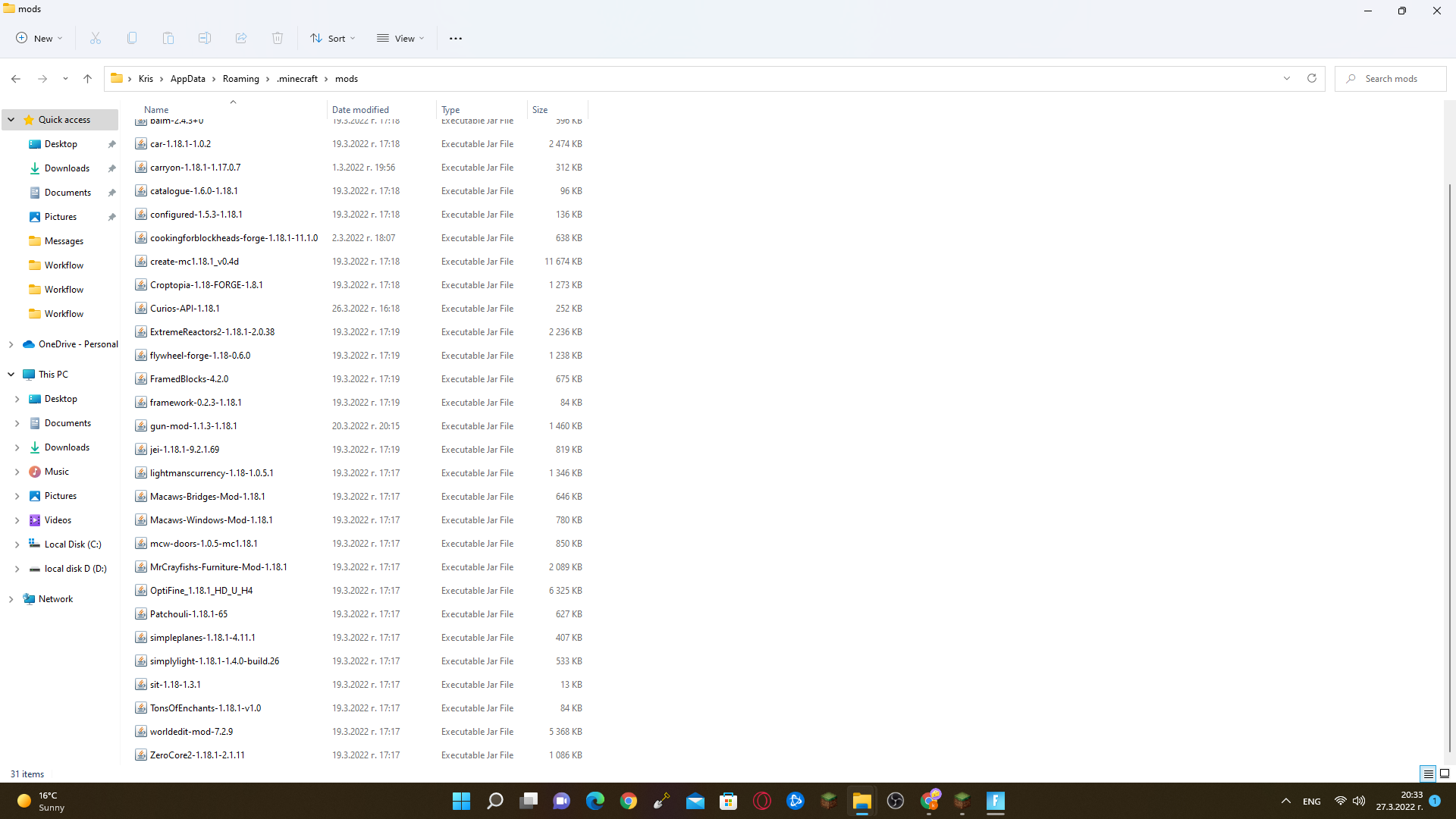
Task: Select create-mc1.18.1_v0.4d file
Action: 194,262
